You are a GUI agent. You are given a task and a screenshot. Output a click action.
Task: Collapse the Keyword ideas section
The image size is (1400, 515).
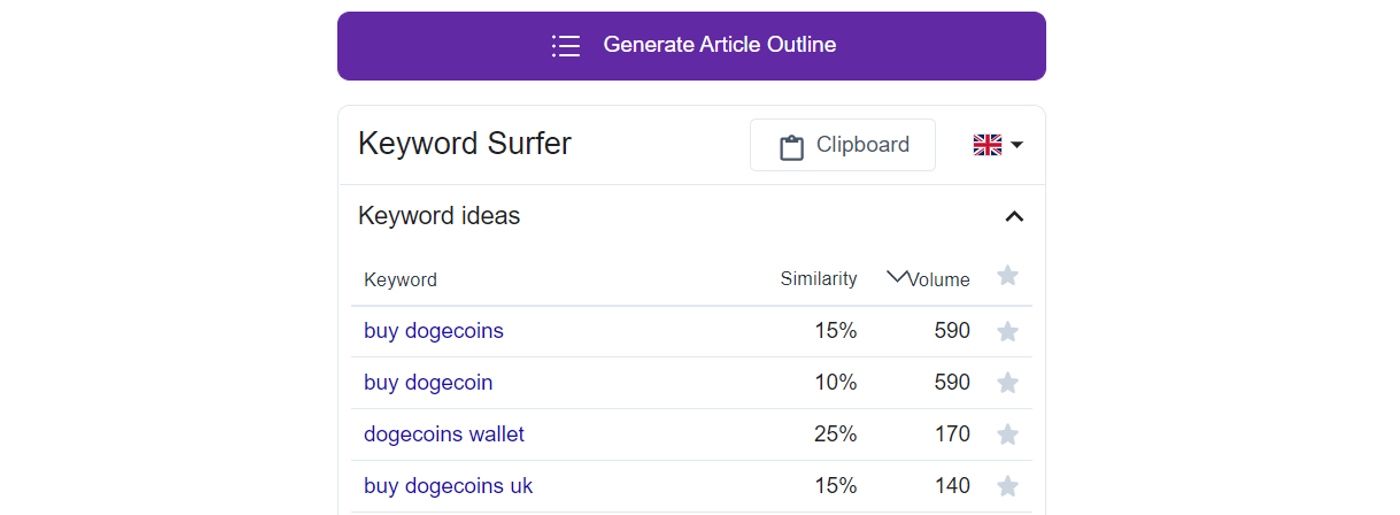(x=1014, y=216)
